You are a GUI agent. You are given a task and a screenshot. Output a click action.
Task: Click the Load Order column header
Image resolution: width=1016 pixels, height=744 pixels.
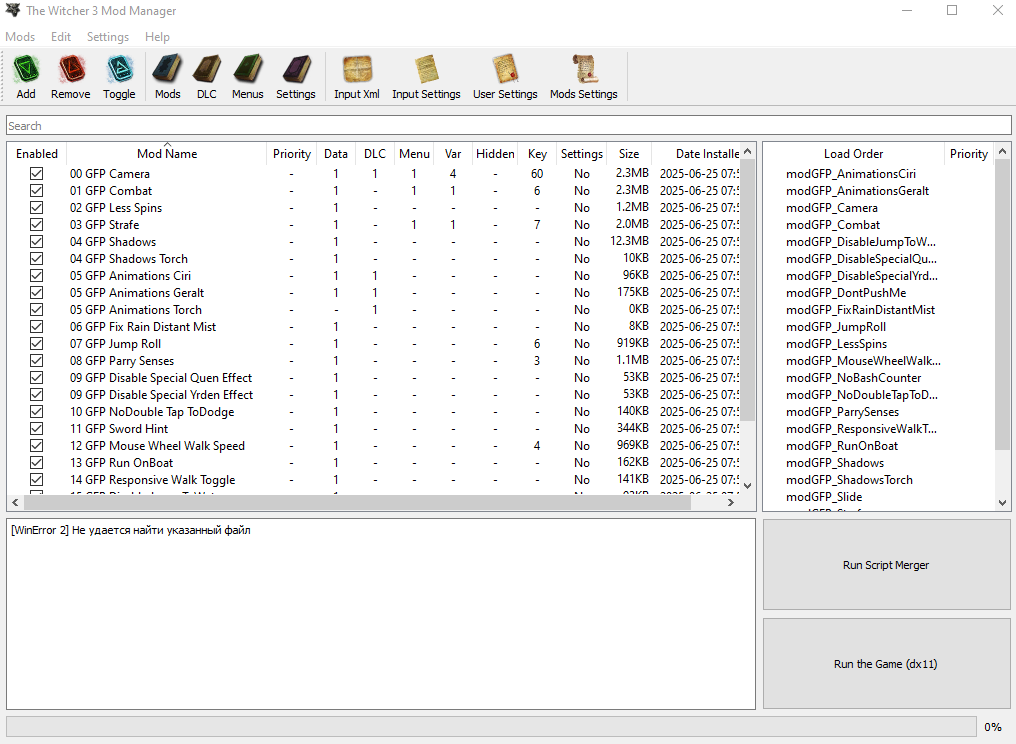coord(853,154)
